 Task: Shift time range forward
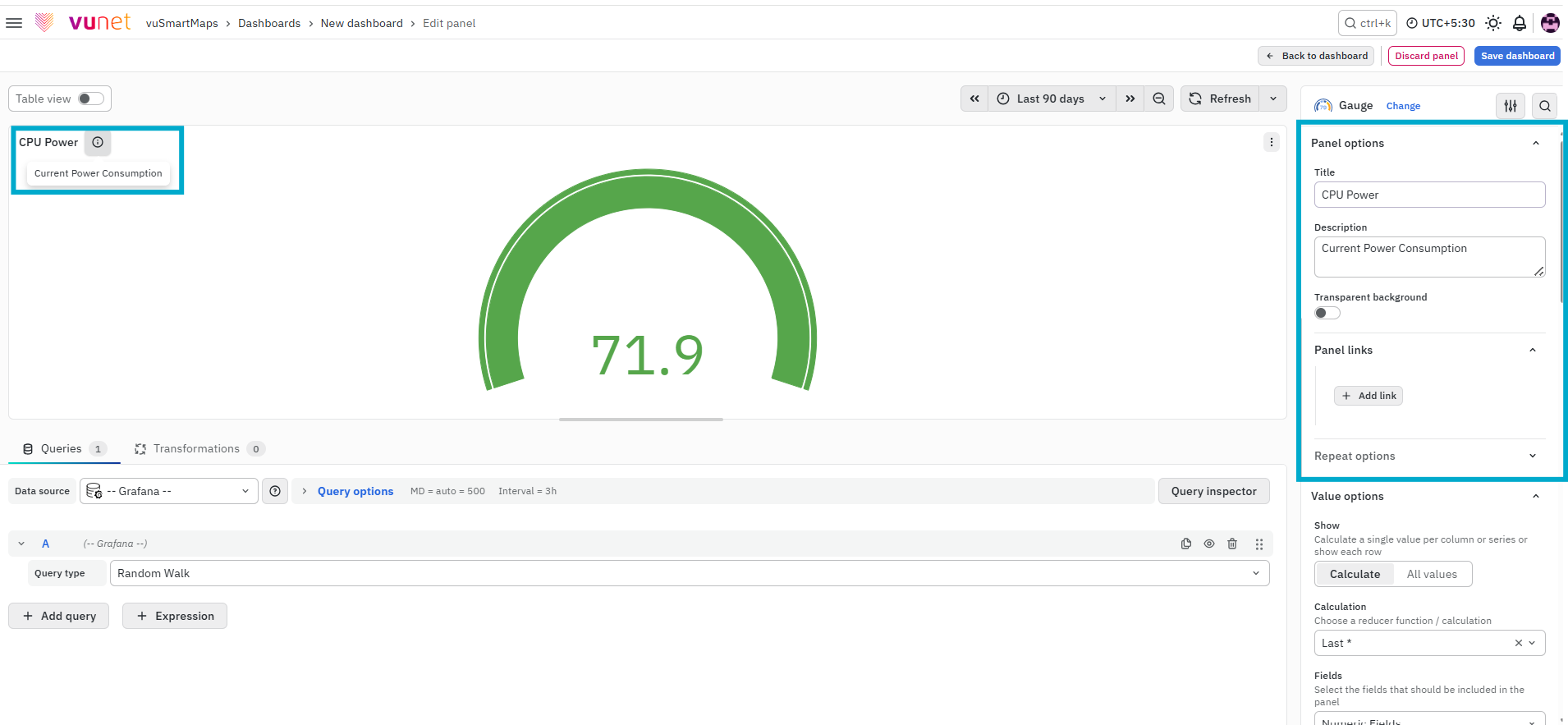pyautogui.click(x=1130, y=99)
